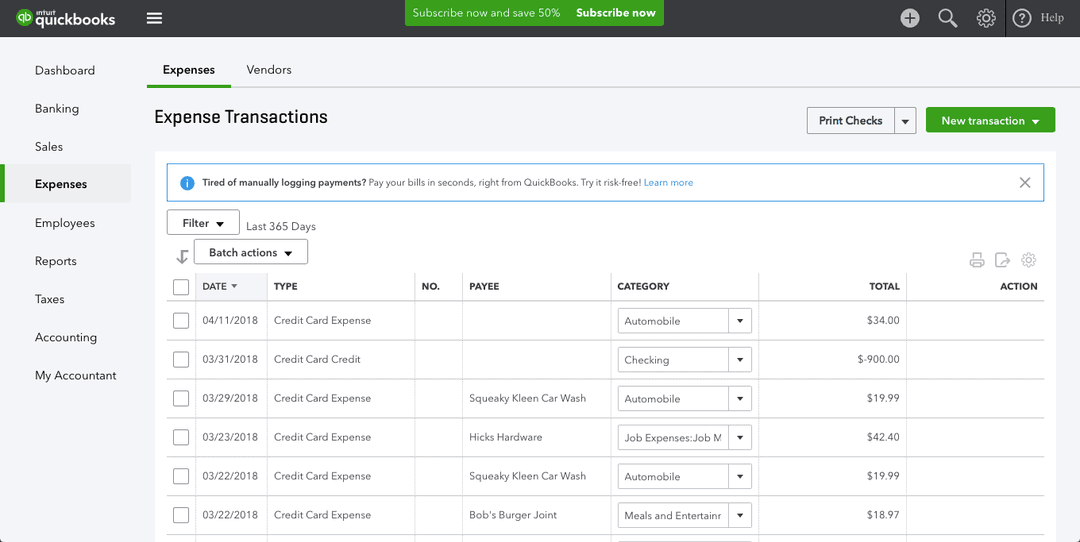Screen dimensions: 1080x542
Task: Follow the Learn more link
Action: tap(668, 183)
